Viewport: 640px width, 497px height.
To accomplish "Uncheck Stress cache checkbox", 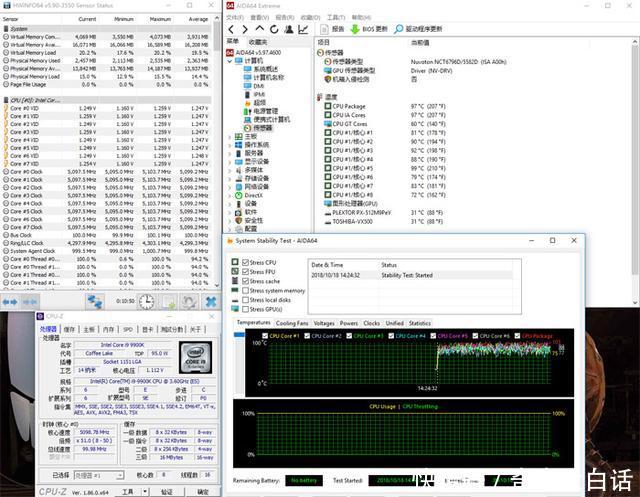I will coord(245,281).
